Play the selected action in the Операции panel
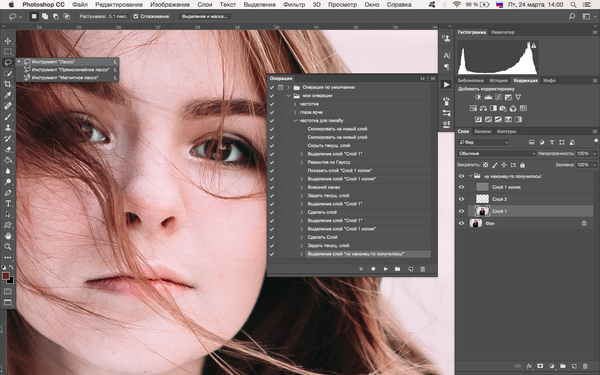This screenshot has width=600, height=375. (385, 269)
